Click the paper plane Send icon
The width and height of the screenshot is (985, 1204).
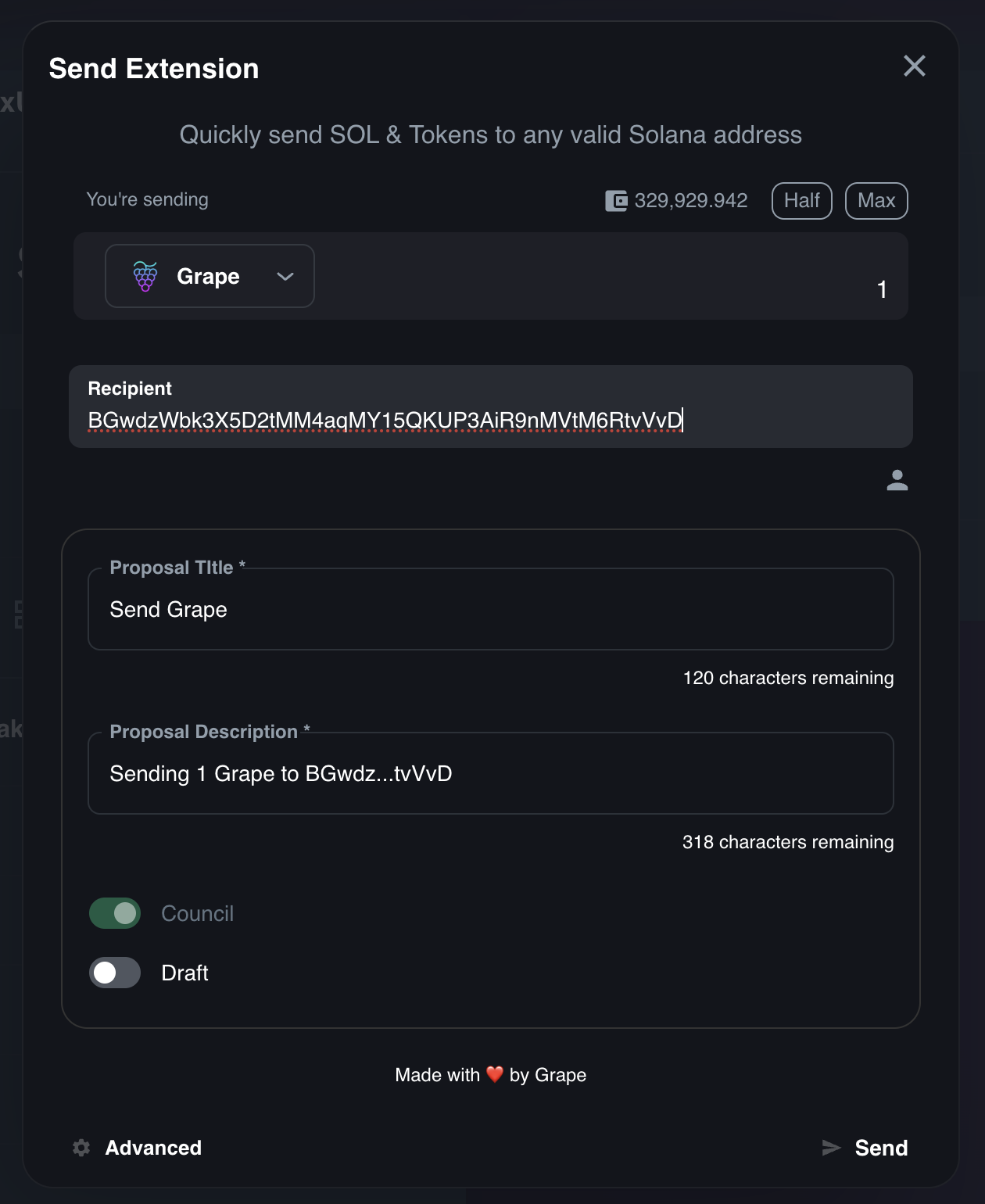pyautogui.click(x=831, y=1148)
